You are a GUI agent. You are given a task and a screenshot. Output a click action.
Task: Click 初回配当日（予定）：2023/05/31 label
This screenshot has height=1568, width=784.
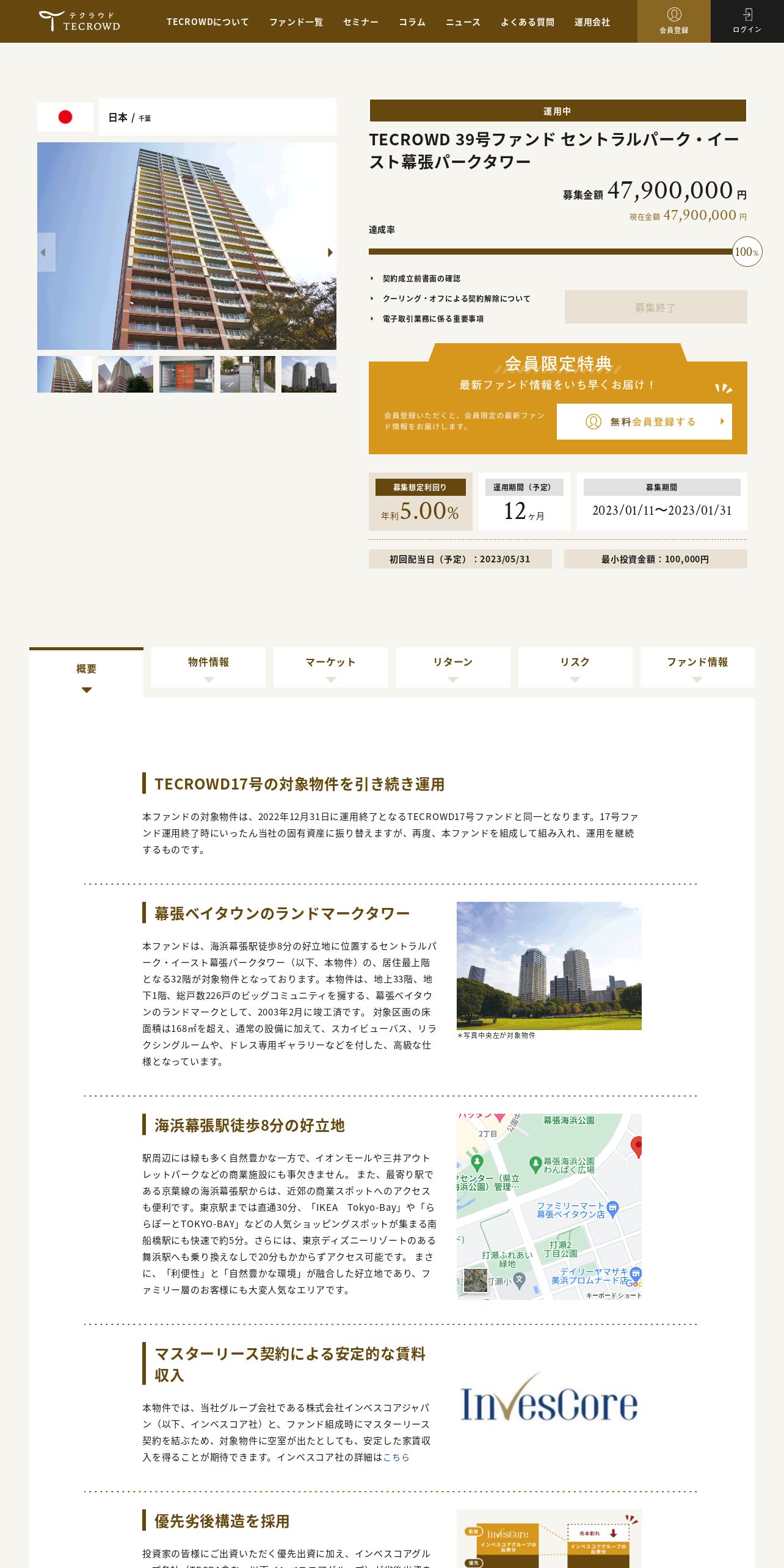pos(460,559)
